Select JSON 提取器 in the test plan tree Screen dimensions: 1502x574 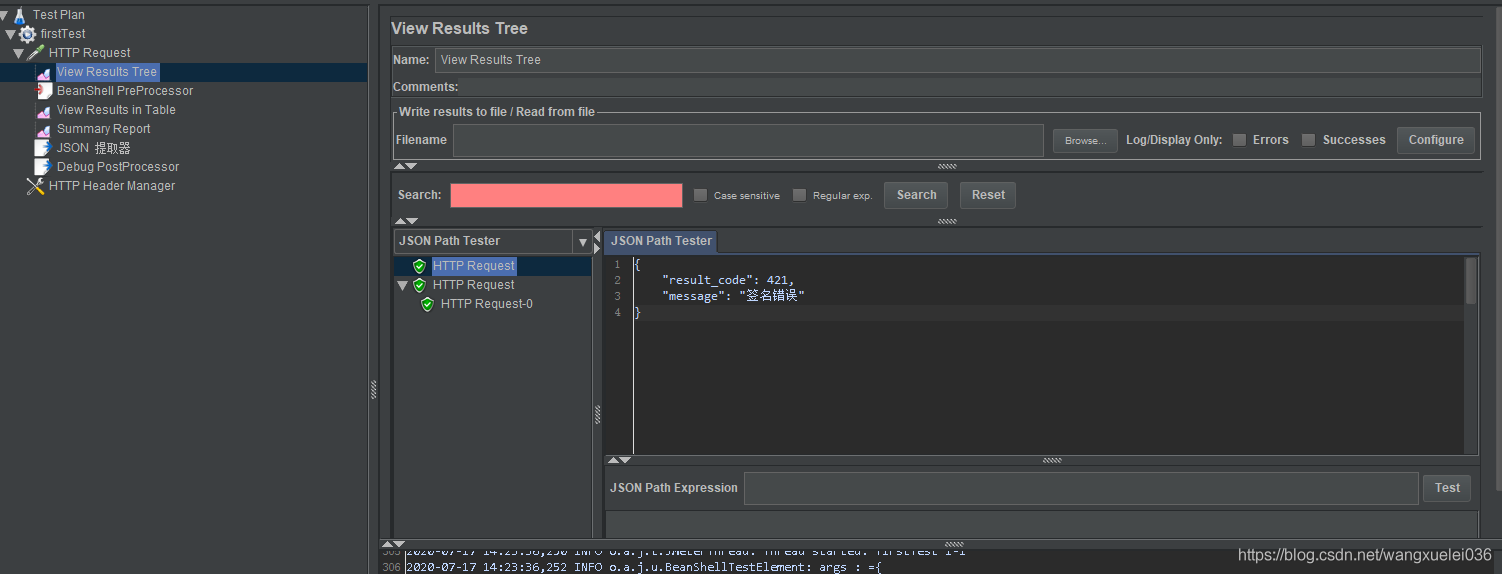click(93, 148)
